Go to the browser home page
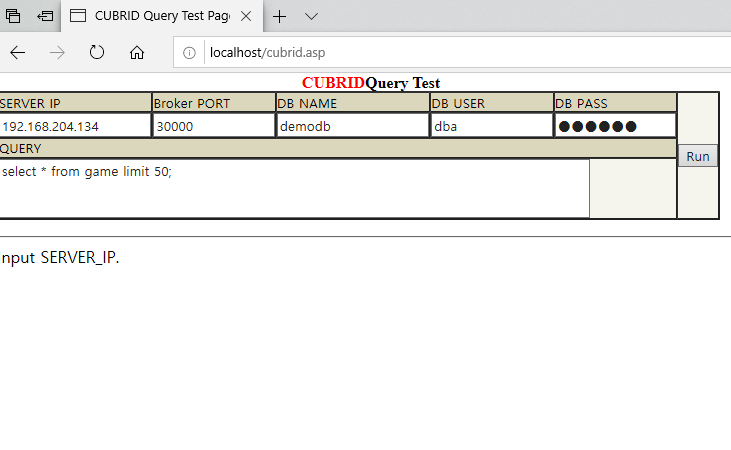 click(137, 53)
